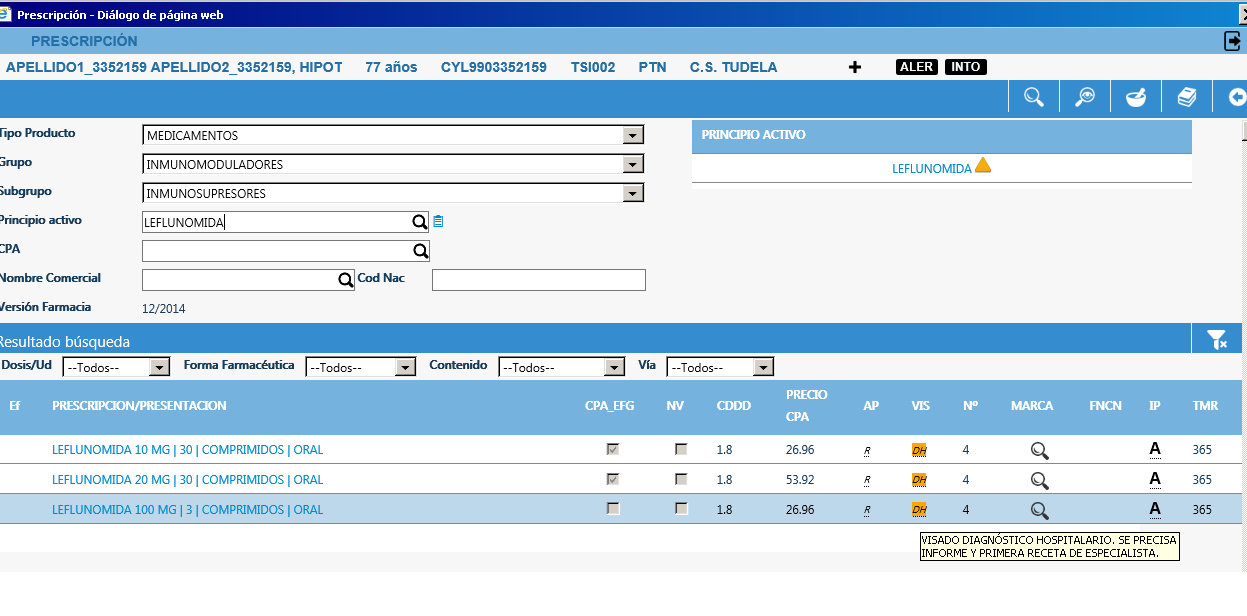The height and width of the screenshot is (616, 1247).
Task: Open the Forma Farmacéutica filter dropdown
Action: [x=405, y=368]
